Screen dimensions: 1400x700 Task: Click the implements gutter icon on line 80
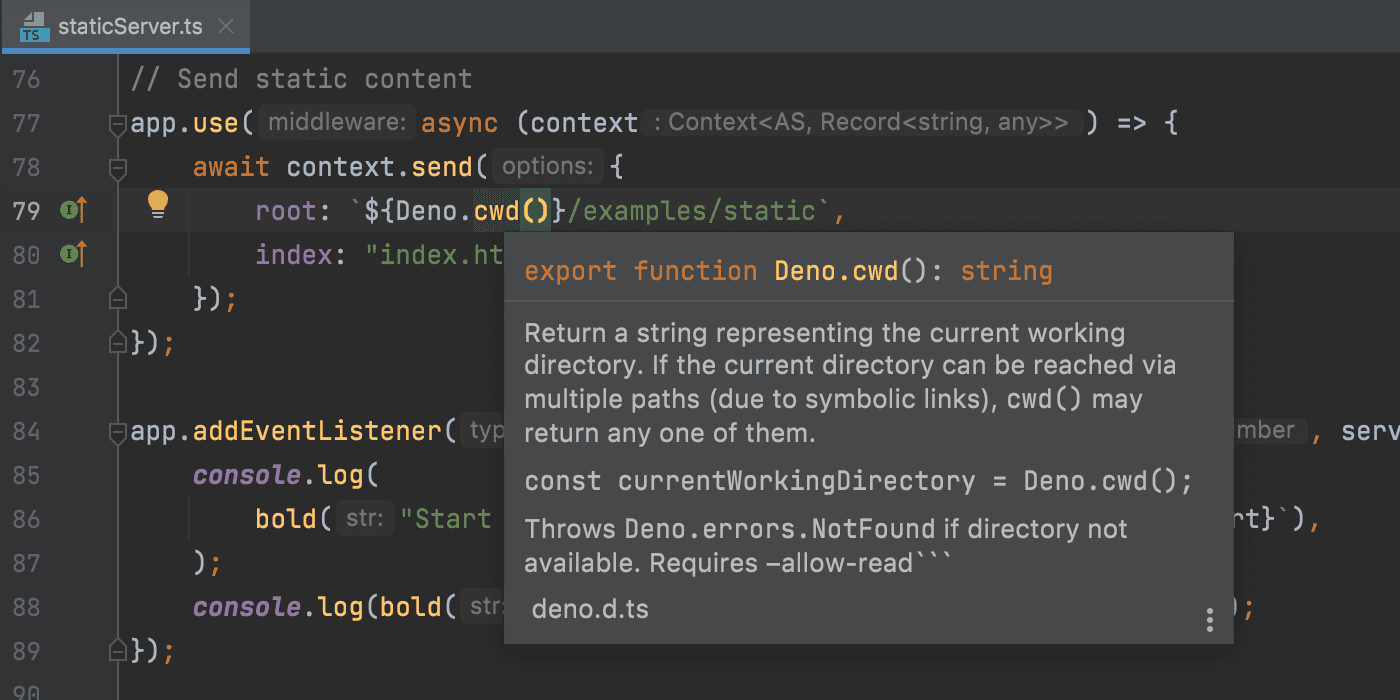pos(74,254)
